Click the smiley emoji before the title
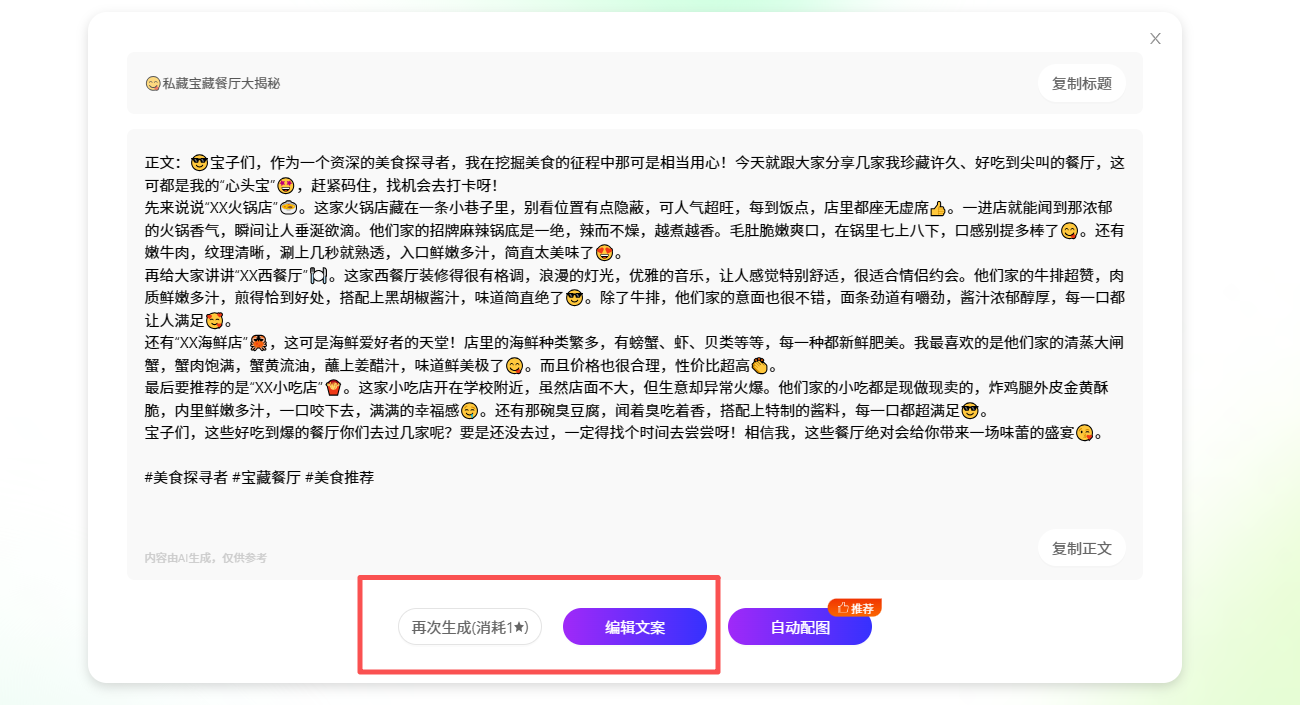Image resolution: width=1300 pixels, height=705 pixels. click(153, 84)
